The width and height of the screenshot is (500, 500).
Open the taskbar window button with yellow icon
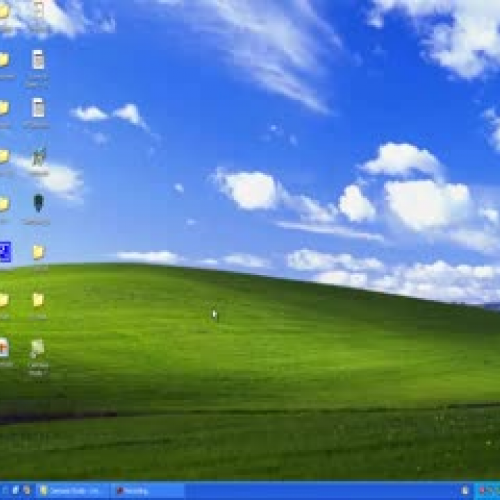(73, 491)
